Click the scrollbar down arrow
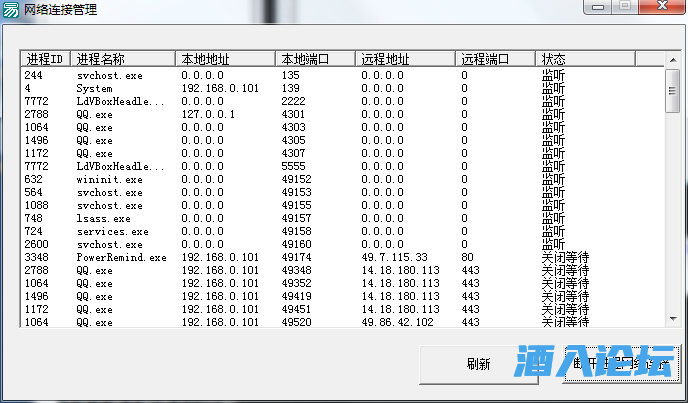This screenshot has height=403, width=688. (673, 319)
